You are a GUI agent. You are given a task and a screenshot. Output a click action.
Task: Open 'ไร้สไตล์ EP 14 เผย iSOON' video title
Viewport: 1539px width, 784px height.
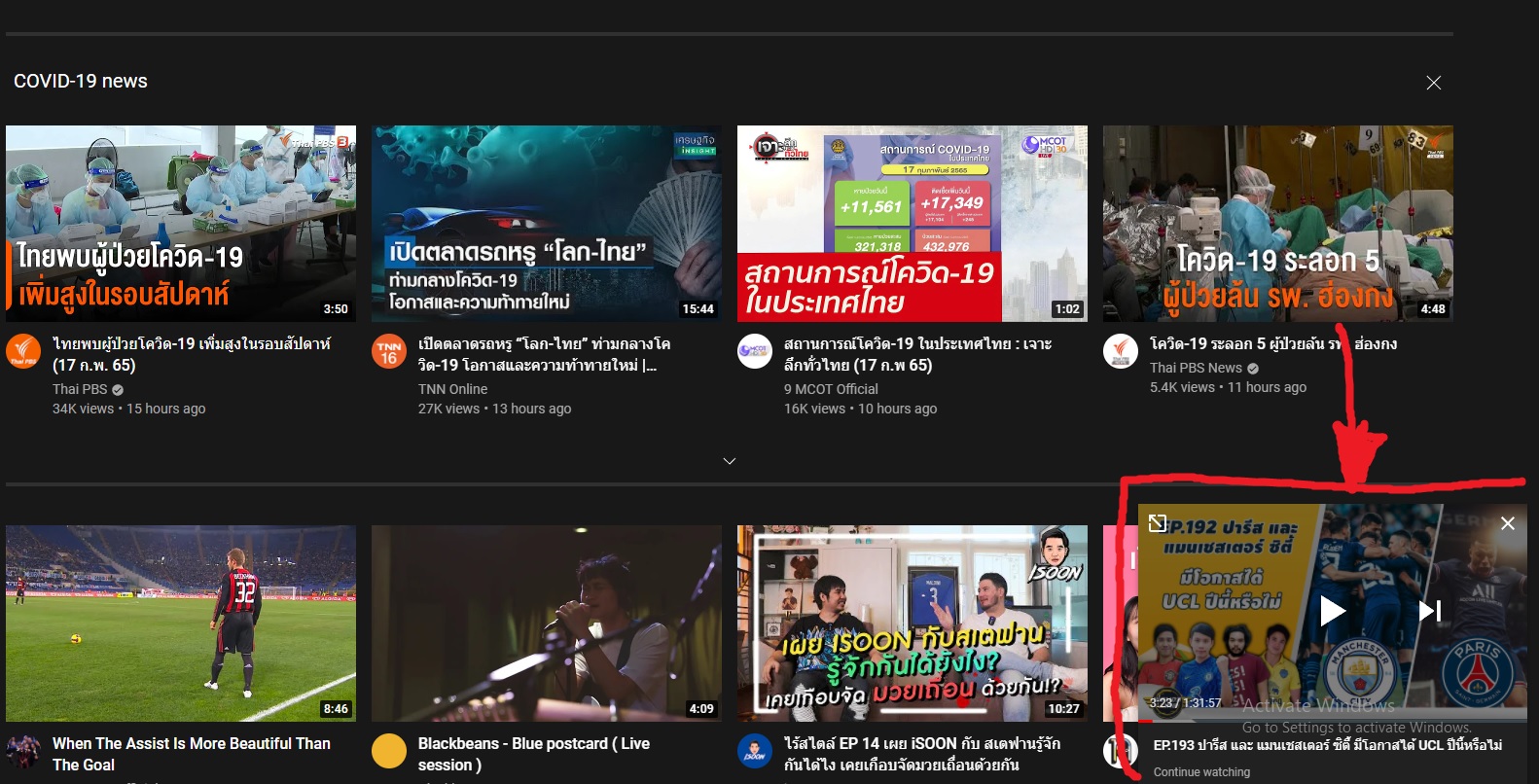coord(922,754)
